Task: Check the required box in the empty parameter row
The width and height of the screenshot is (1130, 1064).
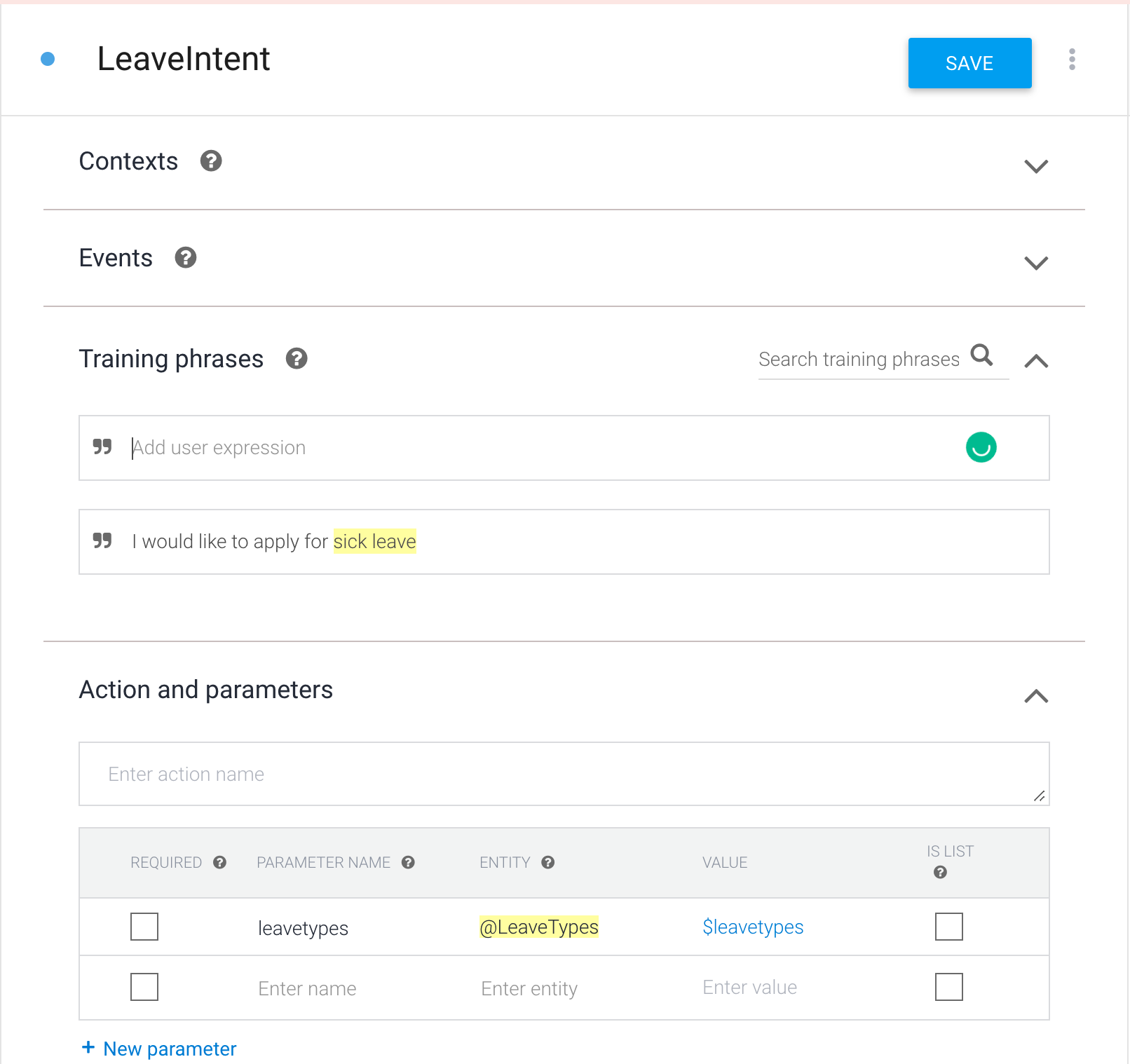Action: coord(144,987)
